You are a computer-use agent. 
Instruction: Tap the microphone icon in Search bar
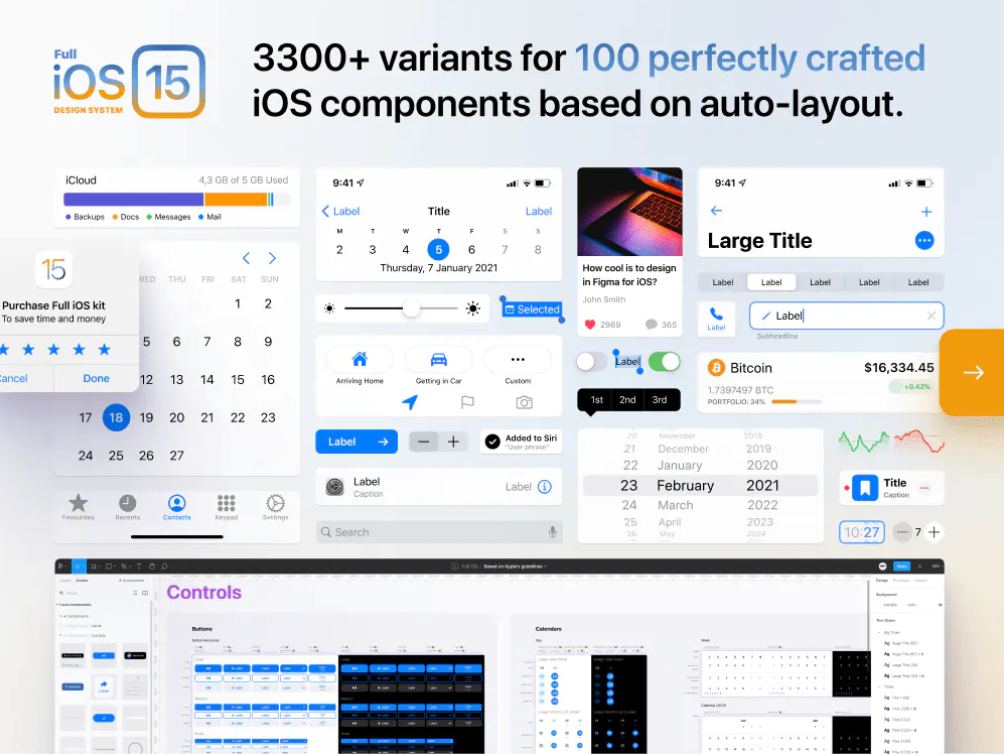click(x=553, y=532)
